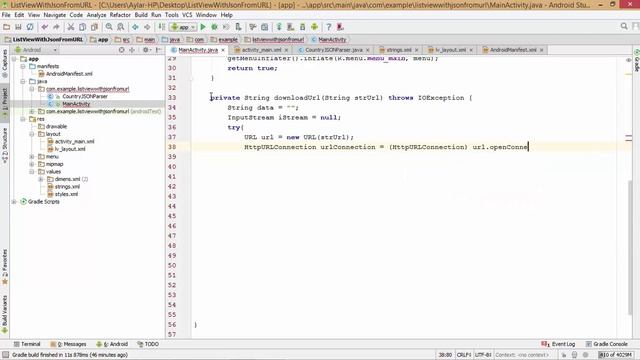Switch to the strings.xml editor tab

(398, 50)
